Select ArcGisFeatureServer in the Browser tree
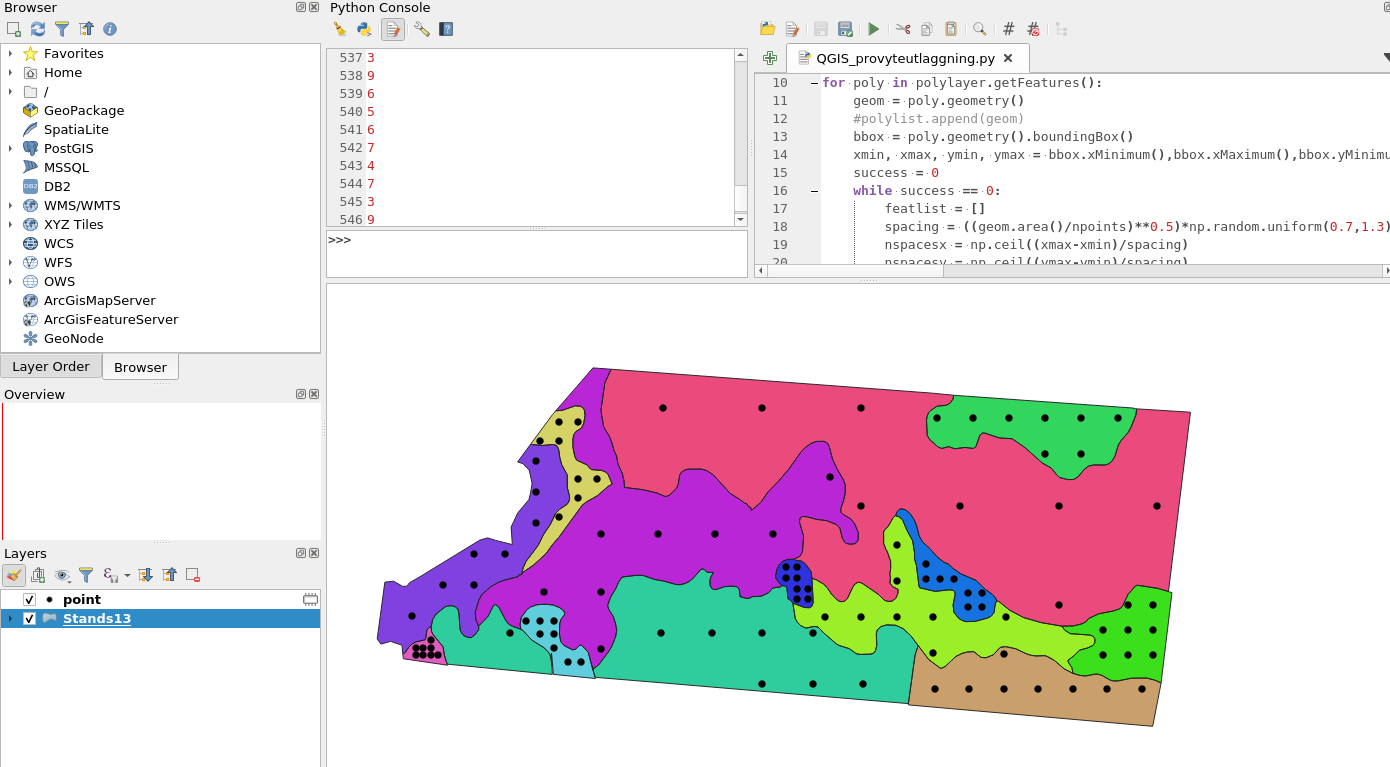 point(111,320)
